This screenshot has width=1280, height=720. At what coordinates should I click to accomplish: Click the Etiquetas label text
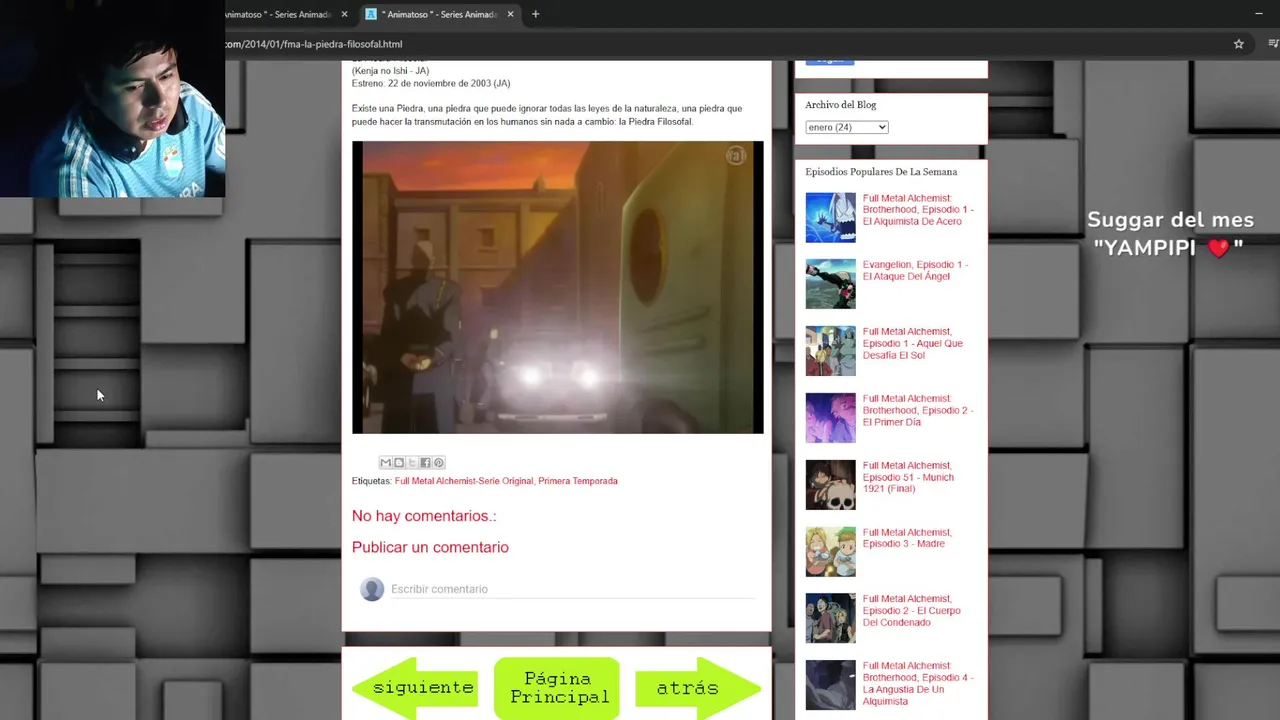[x=372, y=481]
